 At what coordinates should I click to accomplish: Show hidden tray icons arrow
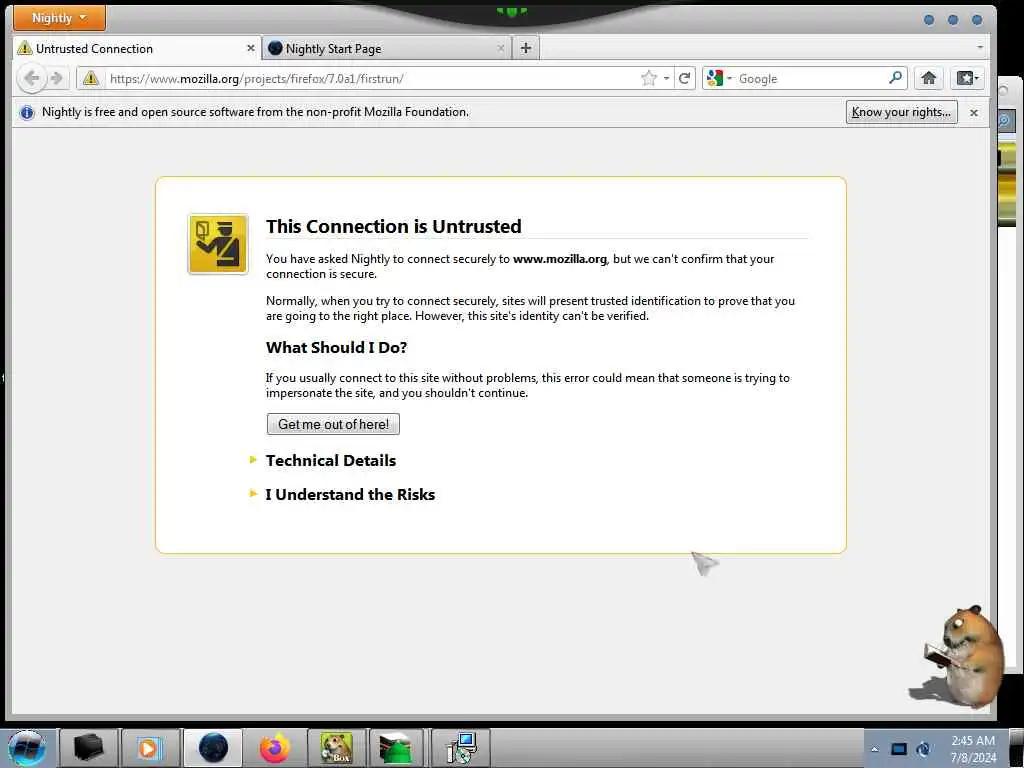874,749
